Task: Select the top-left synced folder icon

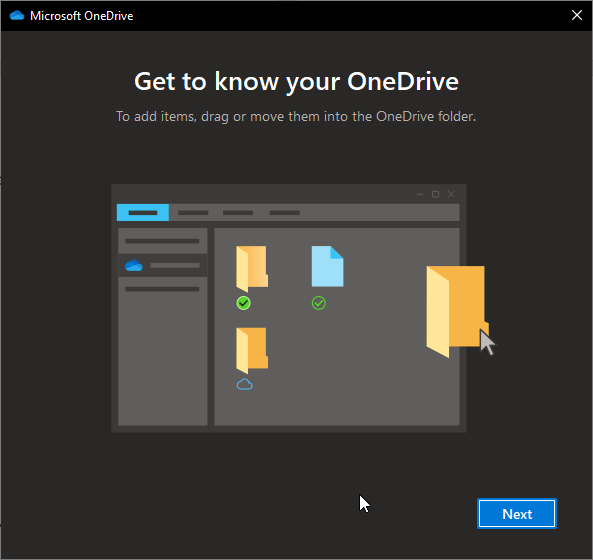Action: 252,268
